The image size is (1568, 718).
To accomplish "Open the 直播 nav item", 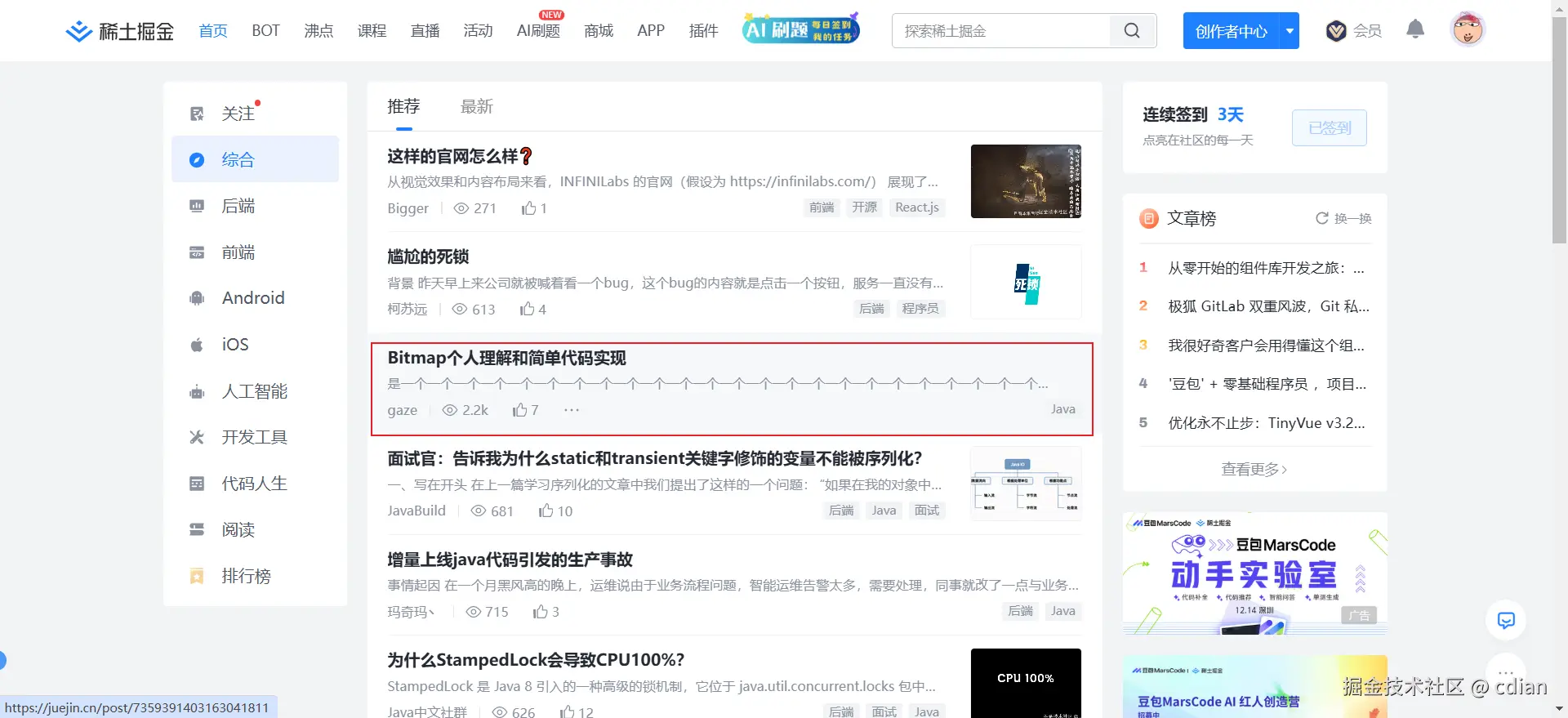I will (x=425, y=31).
